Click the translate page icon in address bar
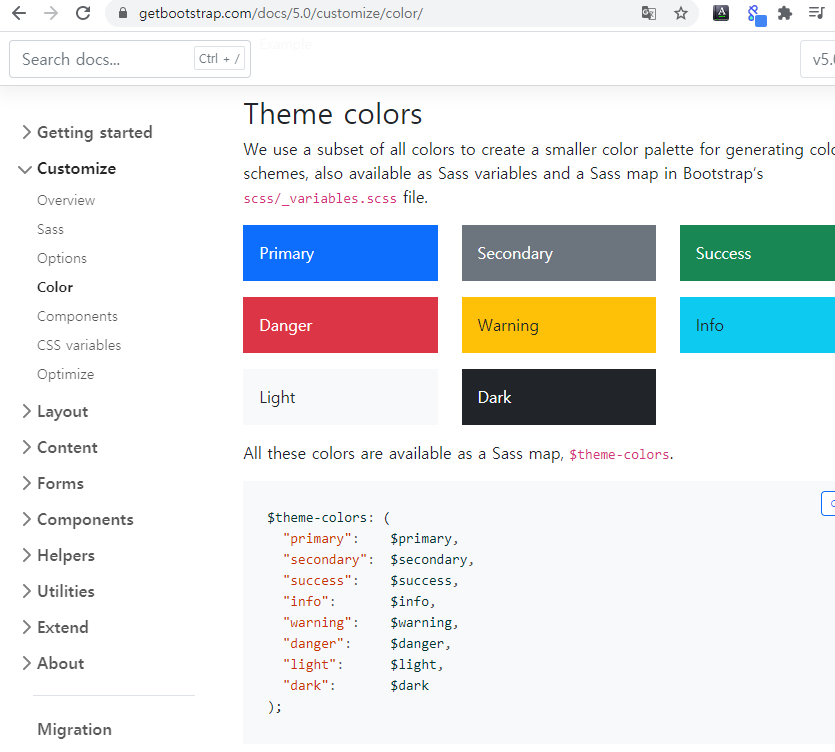835x752 pixels. (x=649, y=13)
